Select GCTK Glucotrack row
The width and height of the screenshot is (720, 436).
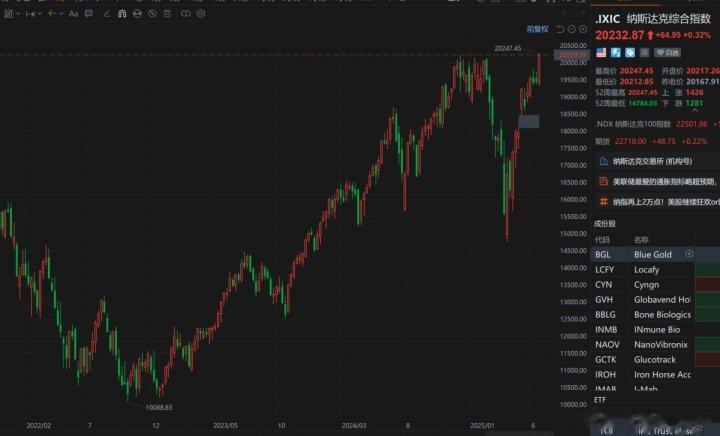pos(655,360)
